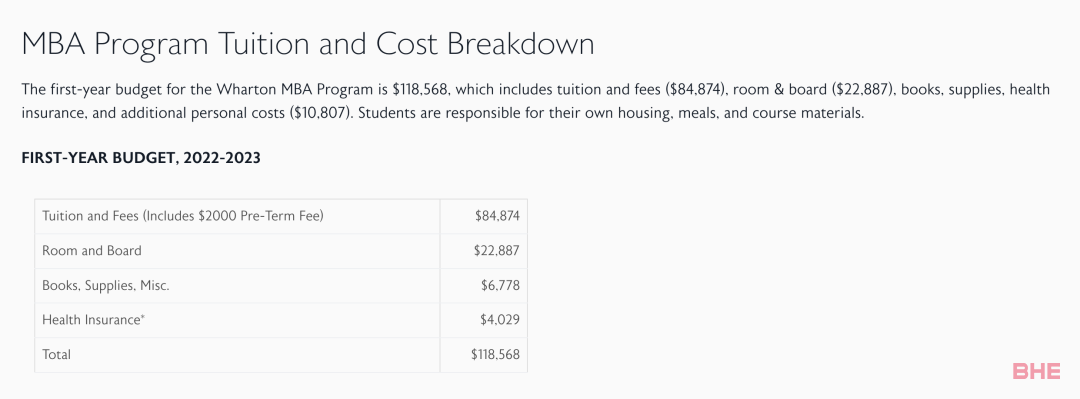Select the Total row label
The width and height of the screenshot is (1080, 399).
56,355
